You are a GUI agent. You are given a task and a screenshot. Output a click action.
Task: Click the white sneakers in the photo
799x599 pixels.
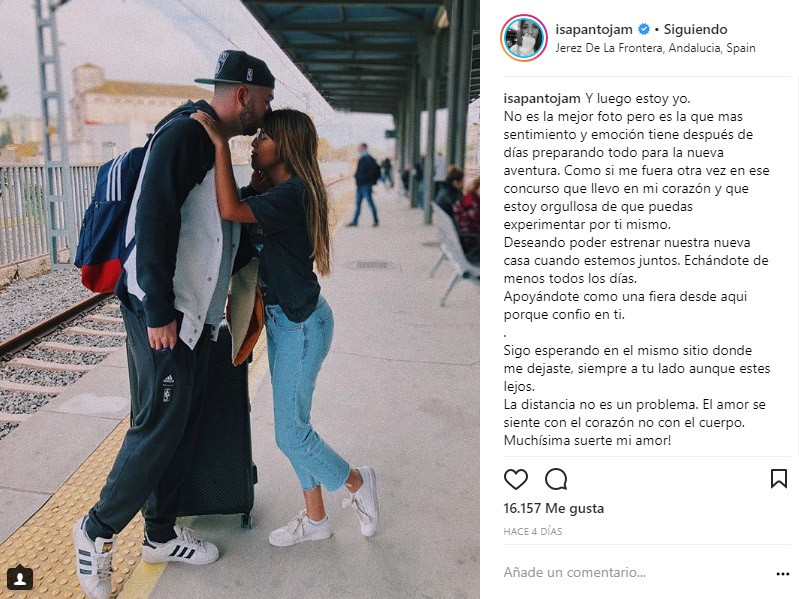(323, 509)
